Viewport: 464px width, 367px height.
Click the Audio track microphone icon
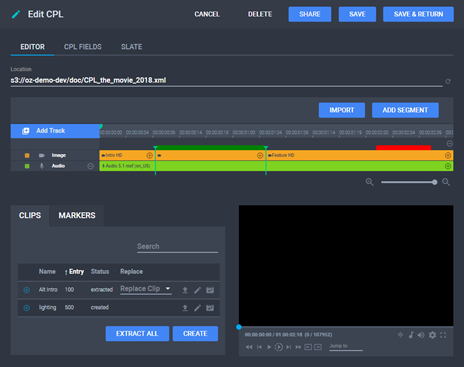(42, 166)
